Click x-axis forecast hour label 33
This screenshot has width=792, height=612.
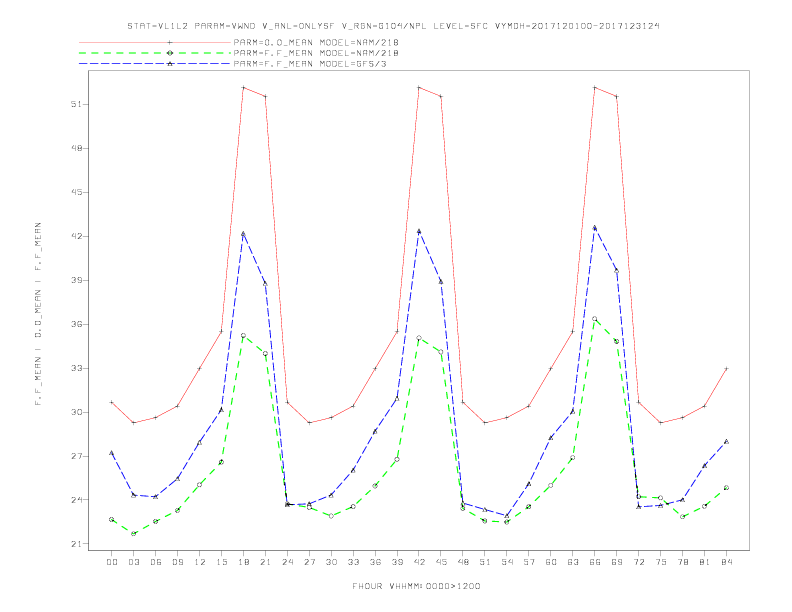(353, 562)
